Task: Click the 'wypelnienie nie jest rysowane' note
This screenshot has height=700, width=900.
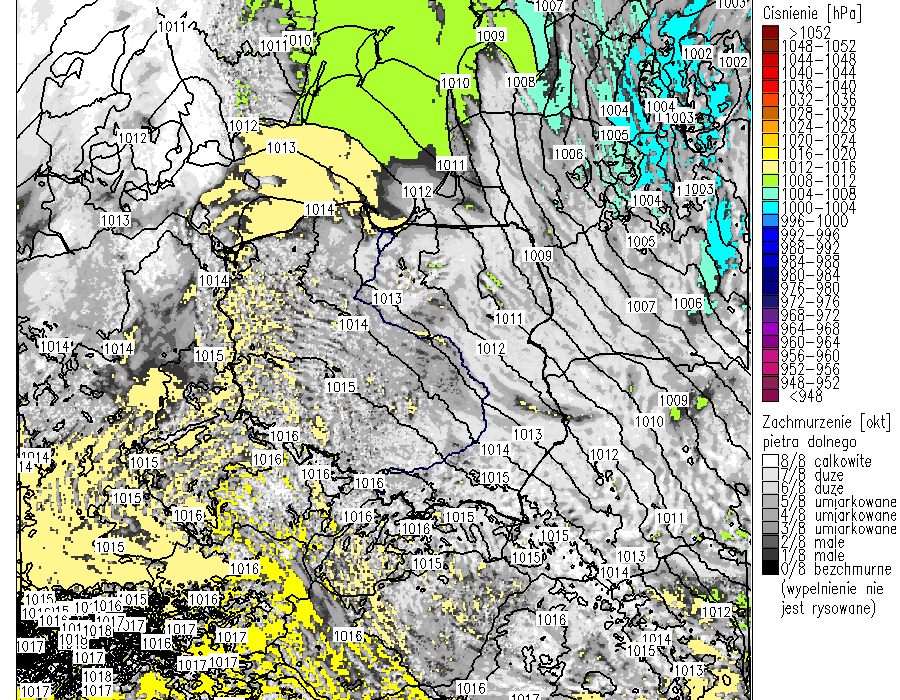Action: click(825, 598)
